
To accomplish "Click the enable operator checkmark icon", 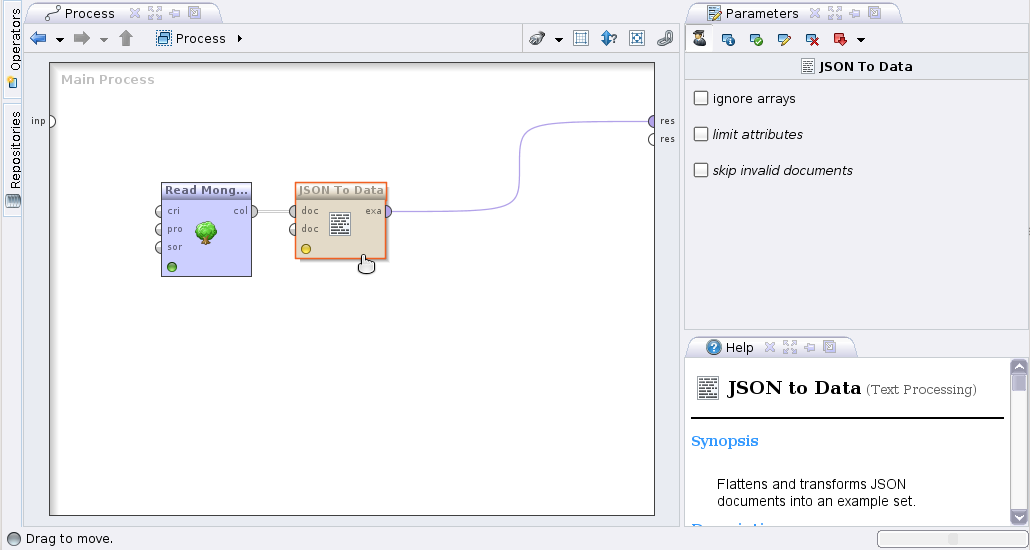I will click(x=756, y=40).
